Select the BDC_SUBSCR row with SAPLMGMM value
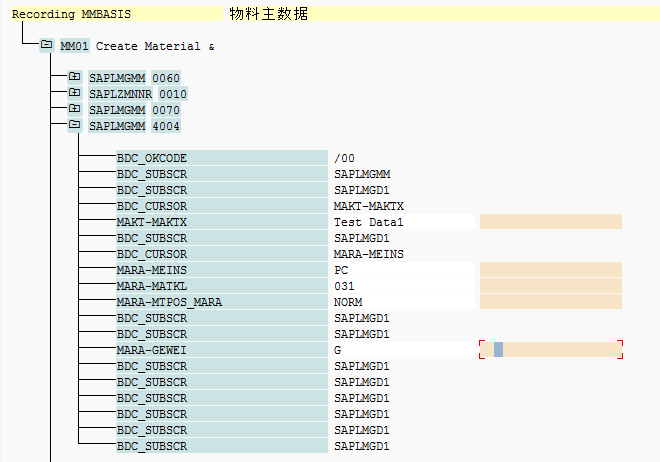This screenshot has height=462, width=660. 222,174
